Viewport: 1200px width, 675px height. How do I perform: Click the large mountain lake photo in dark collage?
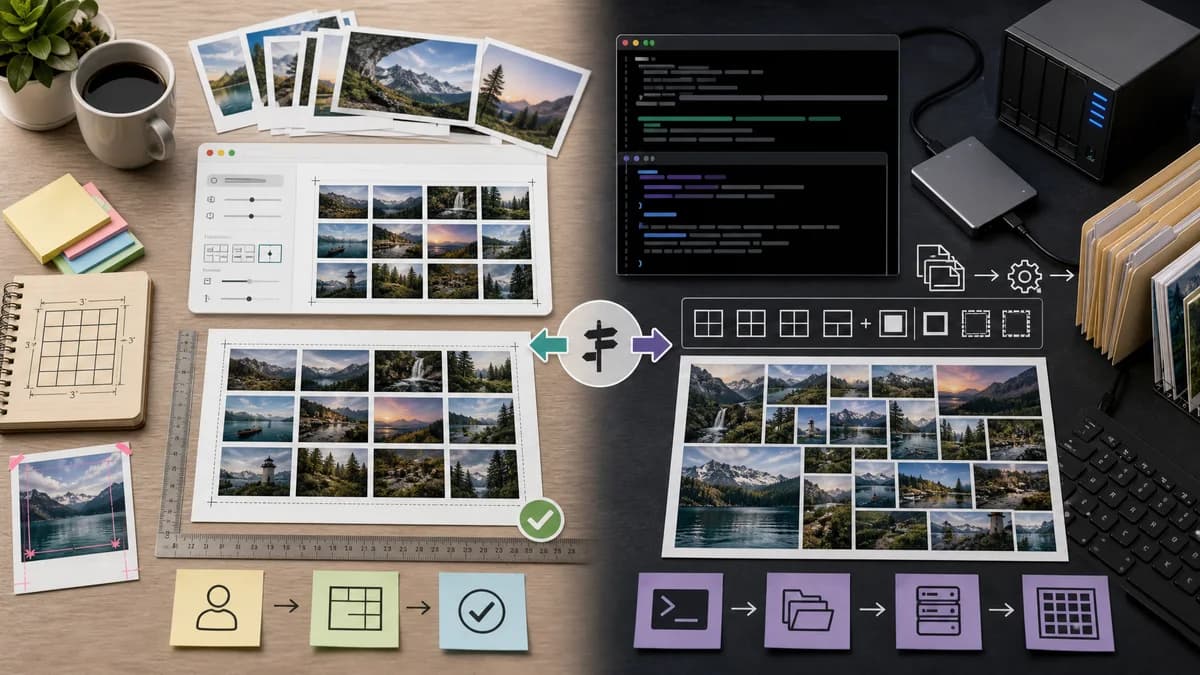point(738,497)
